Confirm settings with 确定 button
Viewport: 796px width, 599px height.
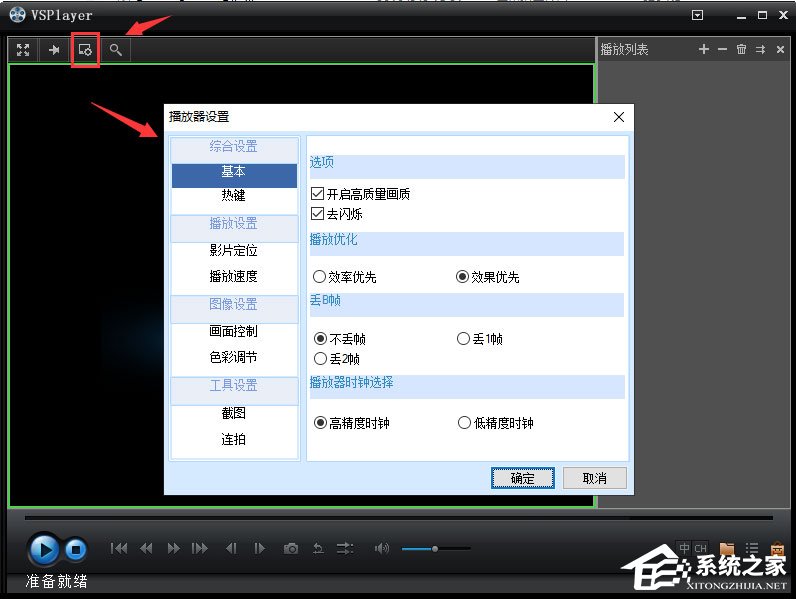tap(522, 478)
